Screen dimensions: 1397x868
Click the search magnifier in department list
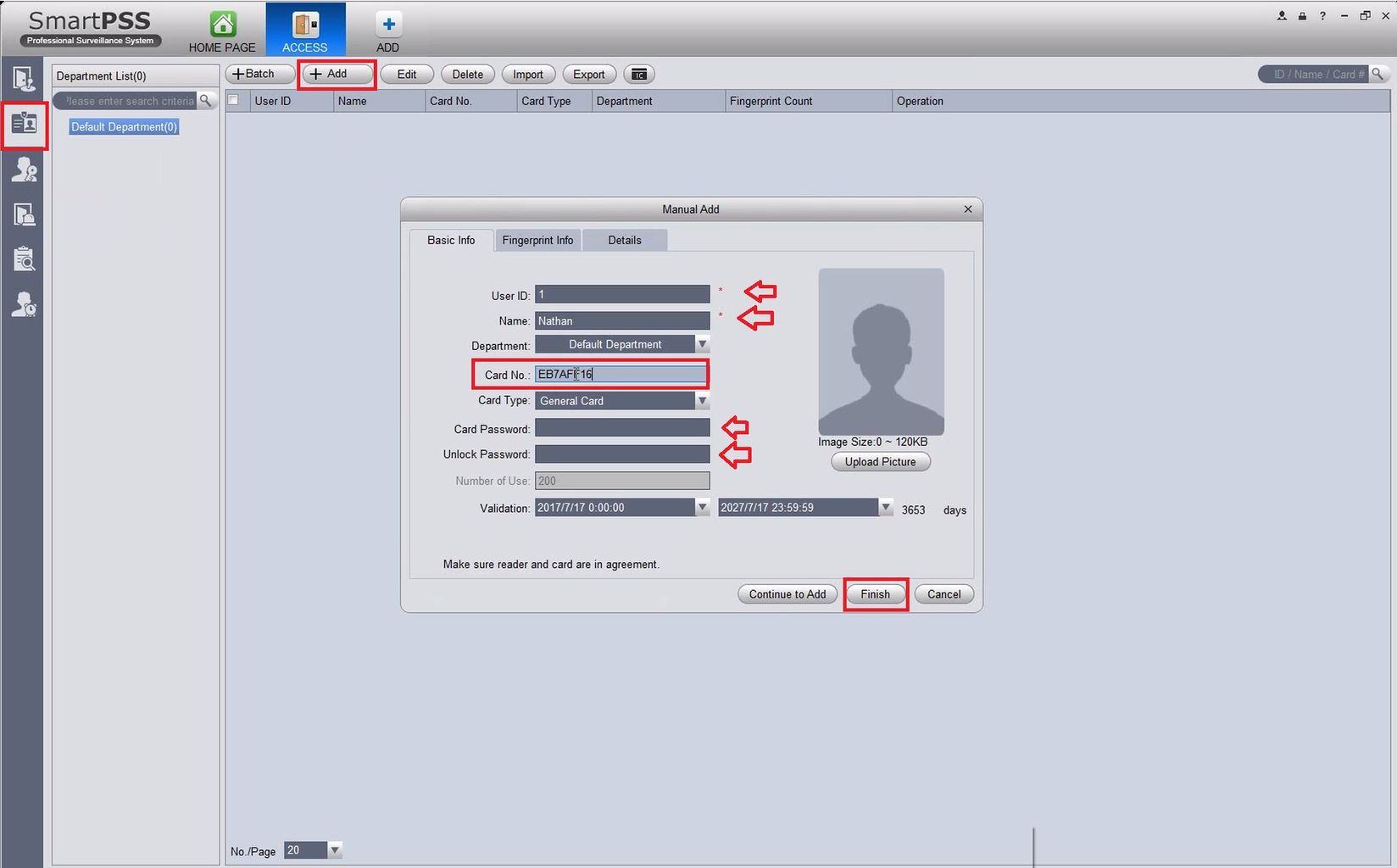205,101
